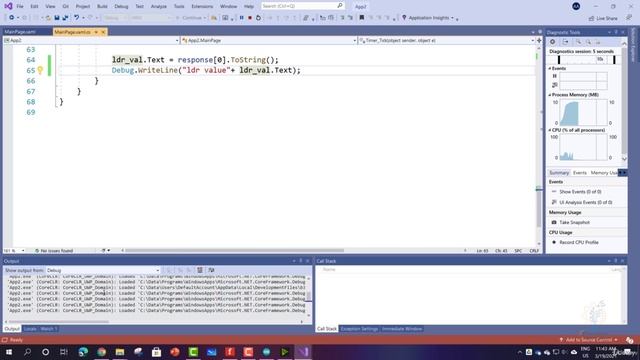Collapse the Process Memory graph
Image resolution: width=640 pixels, height=360 pixels.
550,95
